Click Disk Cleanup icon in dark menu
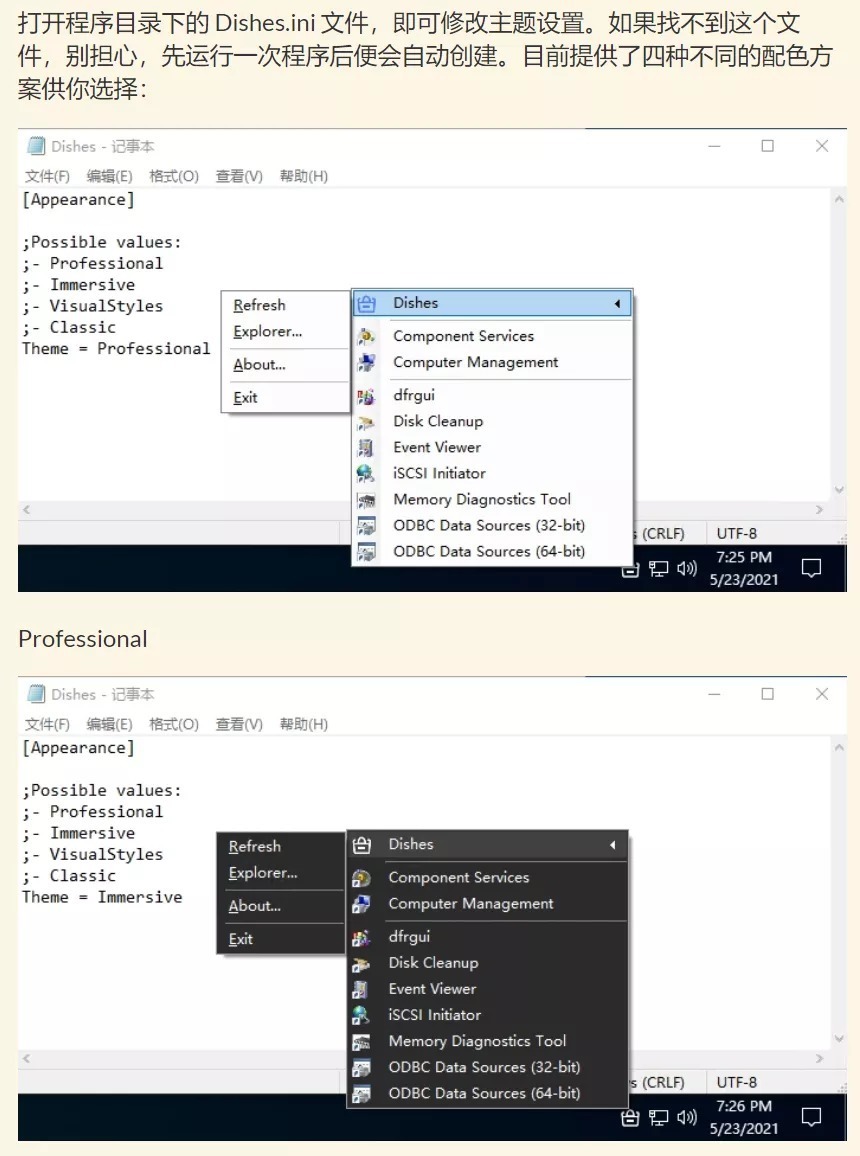 362,964
